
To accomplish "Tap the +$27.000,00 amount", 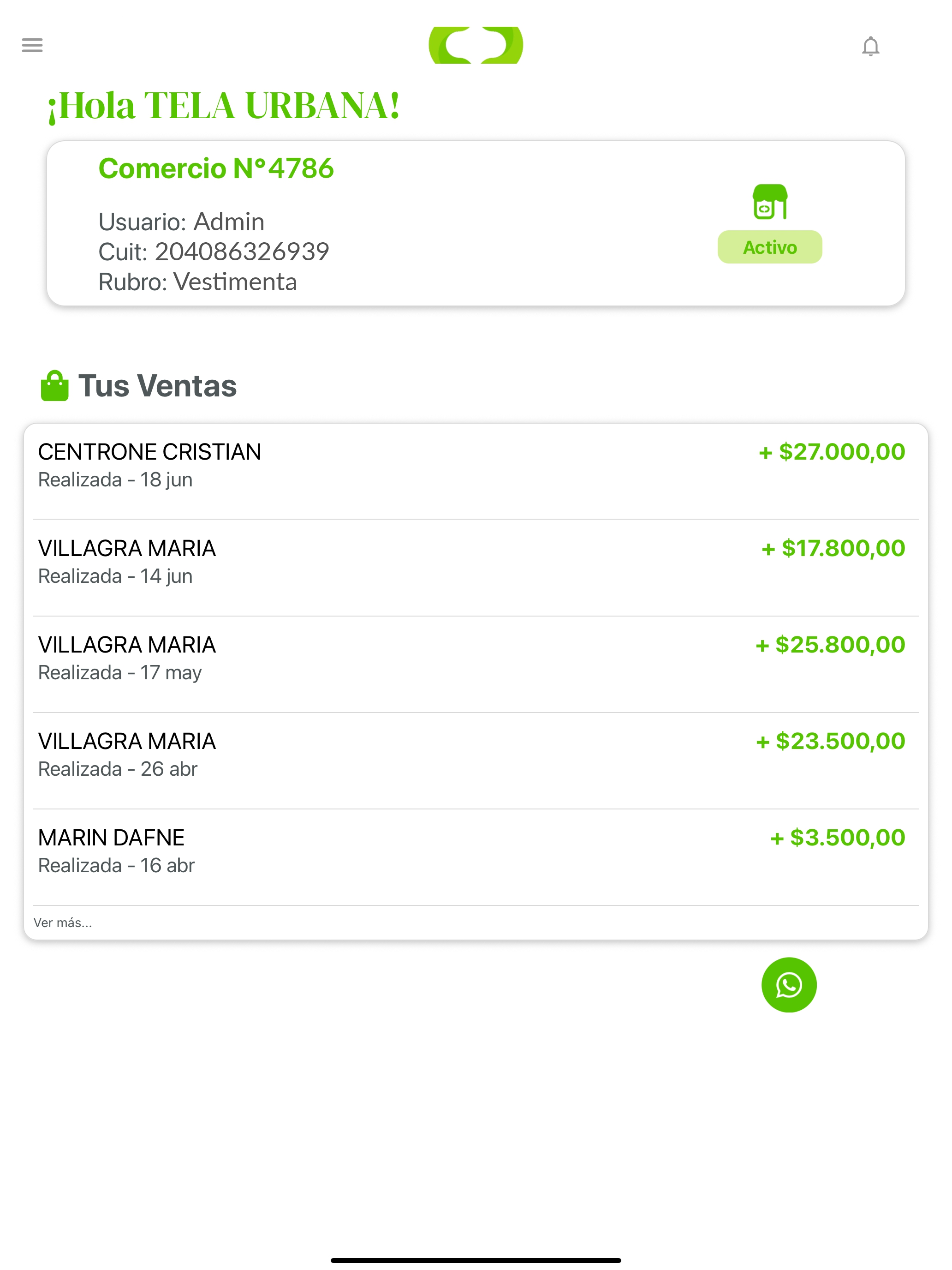I will click(x=832, y=452).
